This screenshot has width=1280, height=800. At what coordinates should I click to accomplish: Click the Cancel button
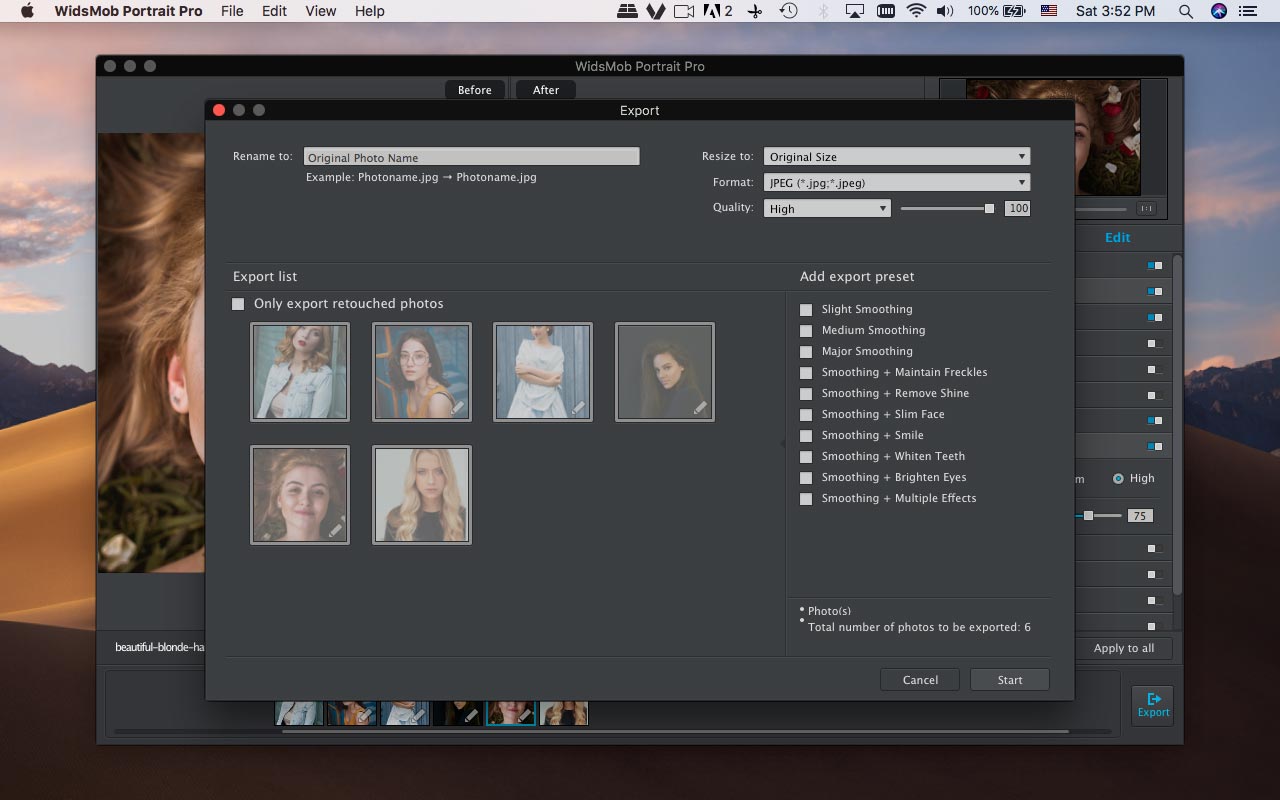pos(920,680)
